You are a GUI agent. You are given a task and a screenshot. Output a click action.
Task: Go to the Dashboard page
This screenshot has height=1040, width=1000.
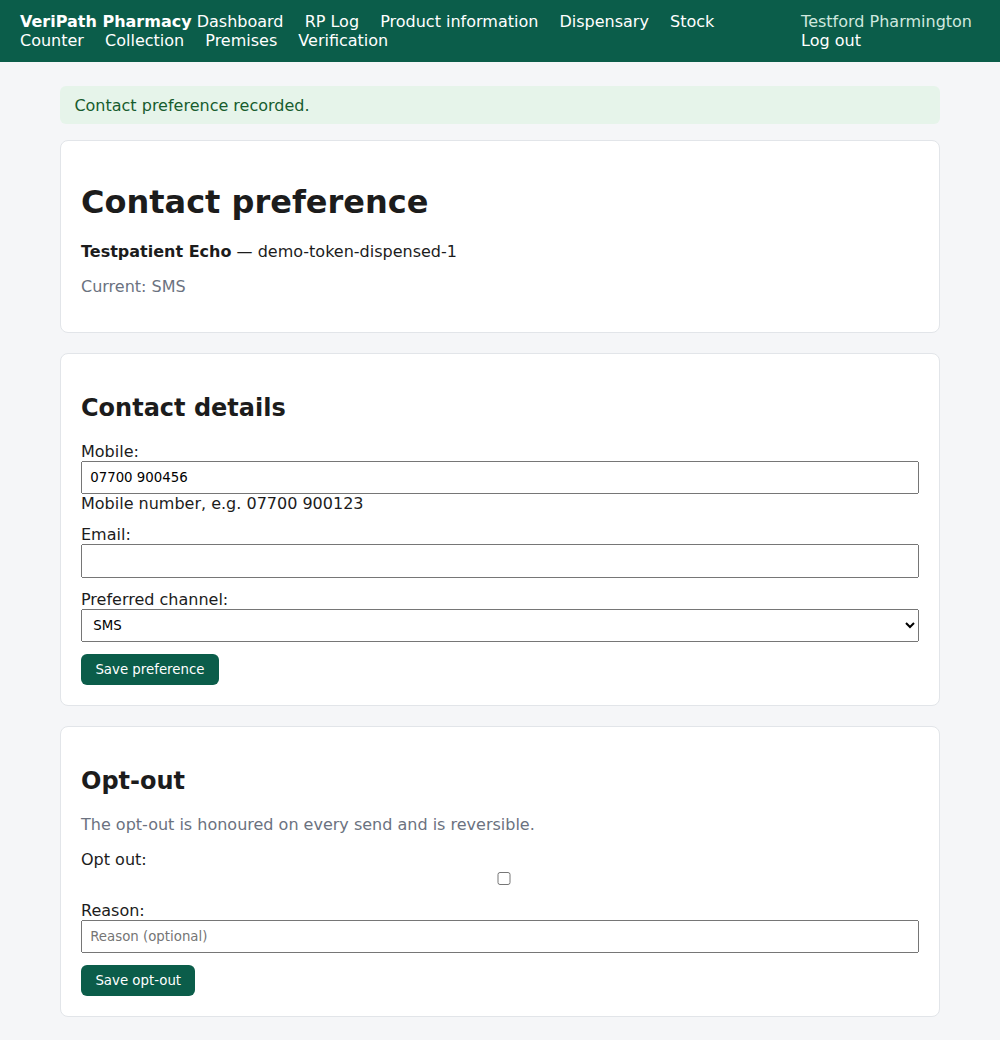[x=240, y=21]
